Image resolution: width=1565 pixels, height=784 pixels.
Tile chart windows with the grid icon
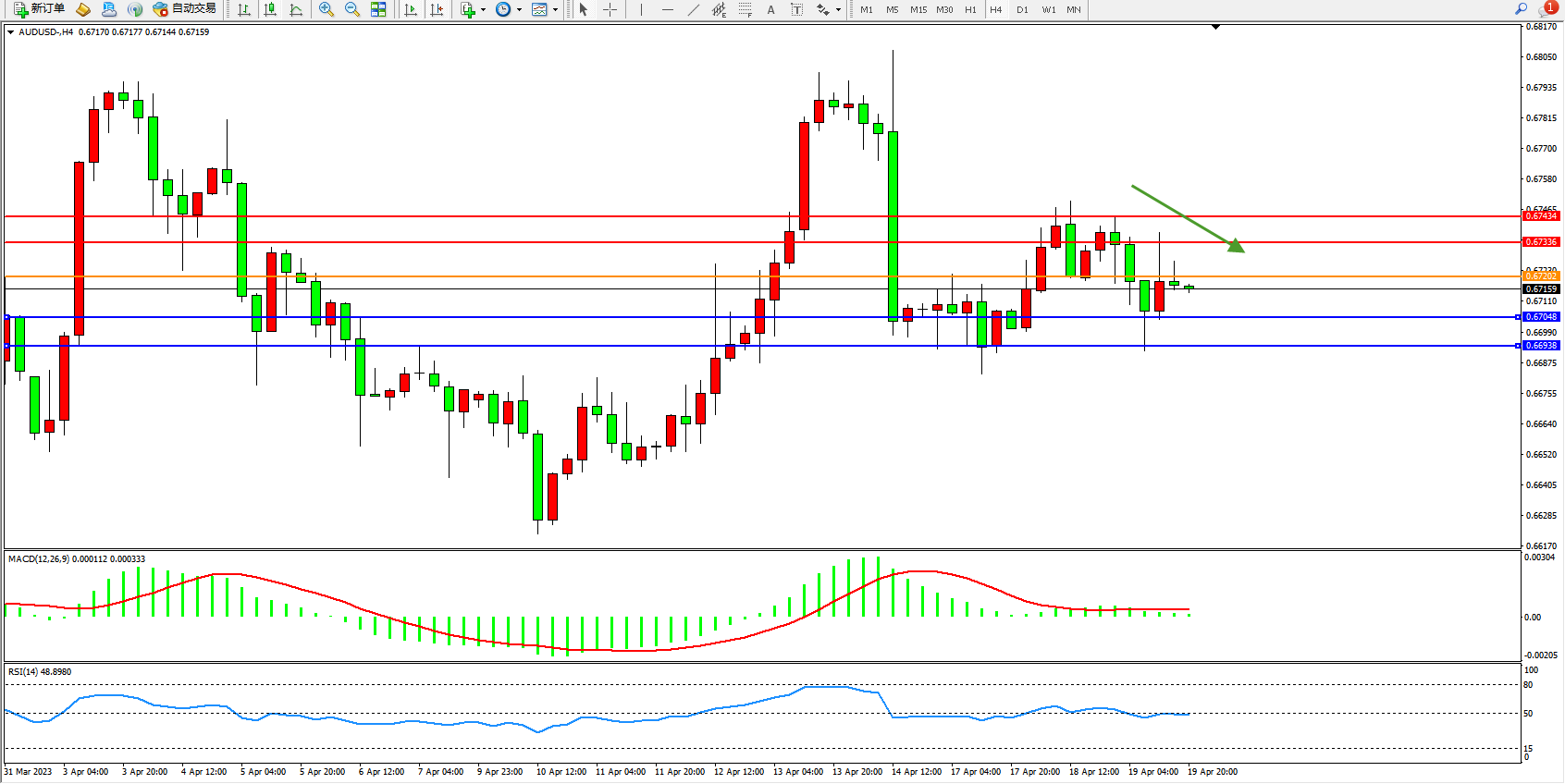378,9
